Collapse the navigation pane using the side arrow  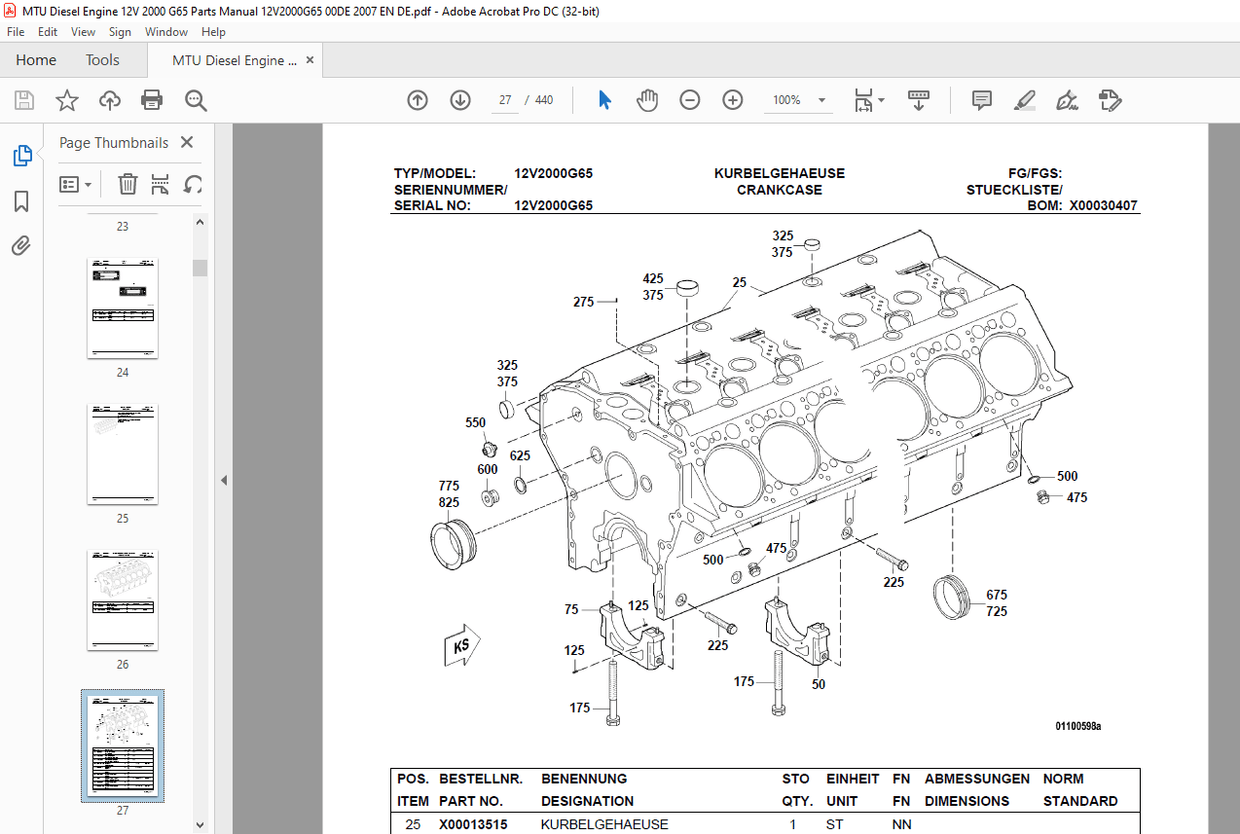(224, 481)
